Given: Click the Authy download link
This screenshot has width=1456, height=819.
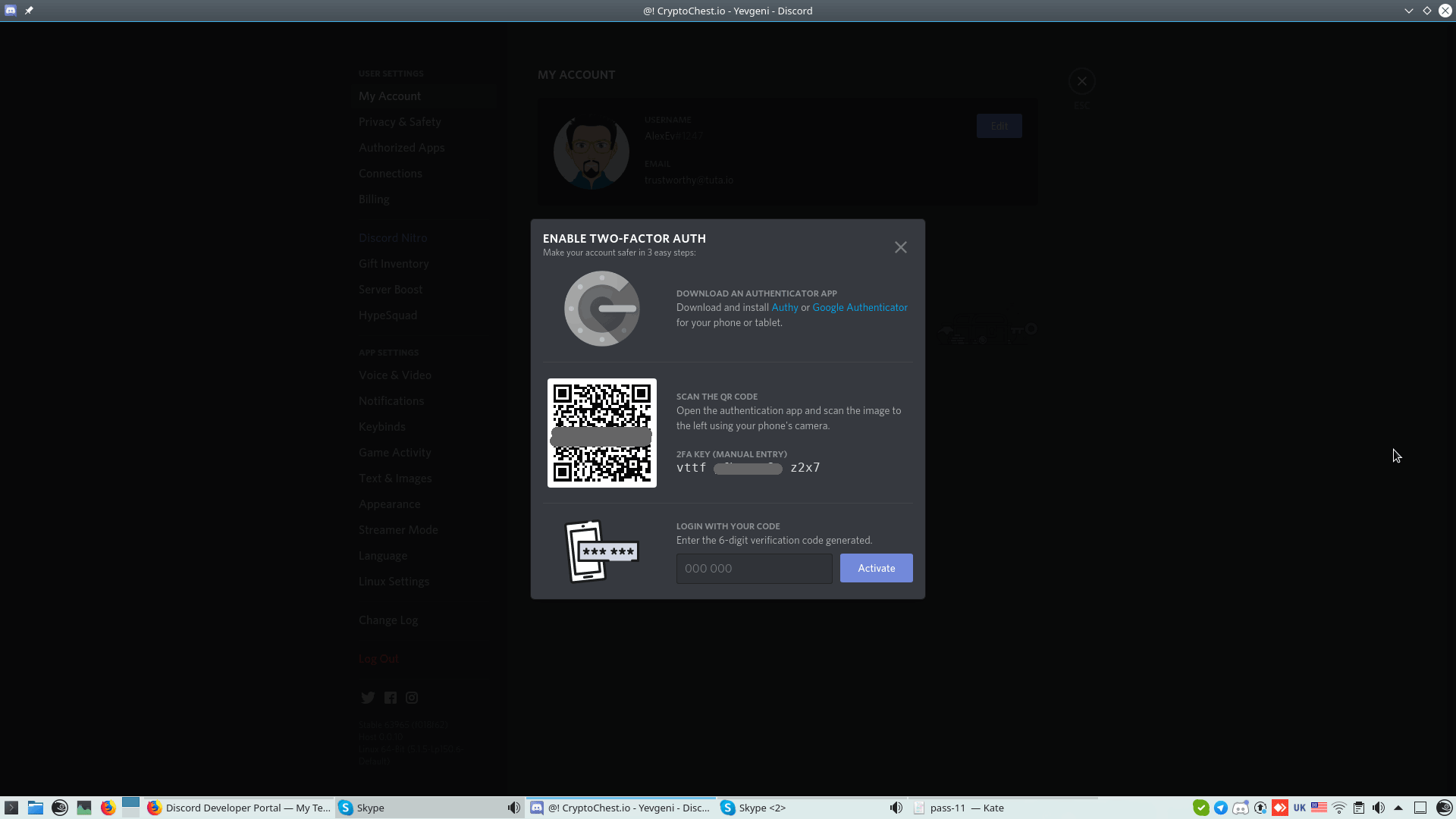Looking at the screenshot, I should tap(784, 307).
